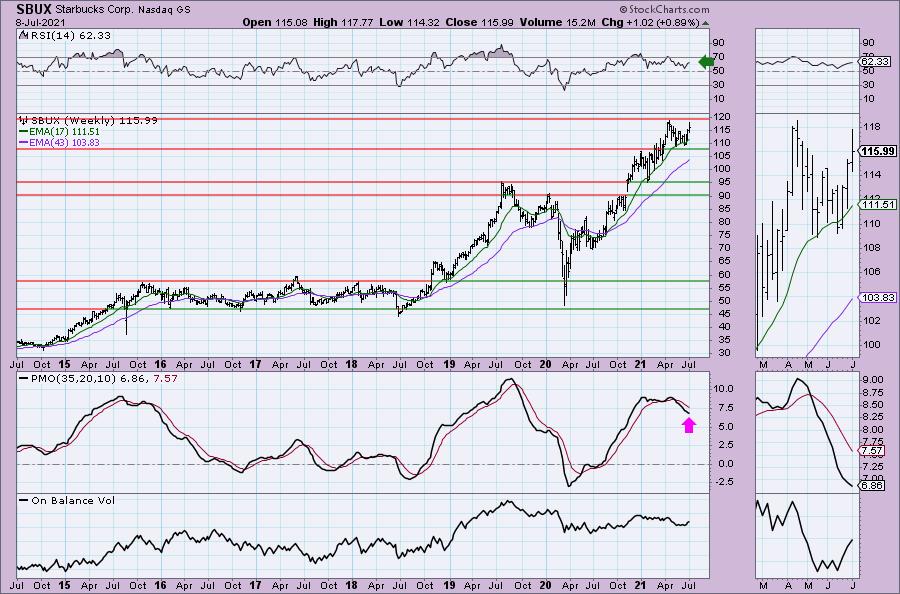Click the EMA(43) 103.83 legend entry
The height and width of the screenshot is (594, 900).
[x=64, y=142]
